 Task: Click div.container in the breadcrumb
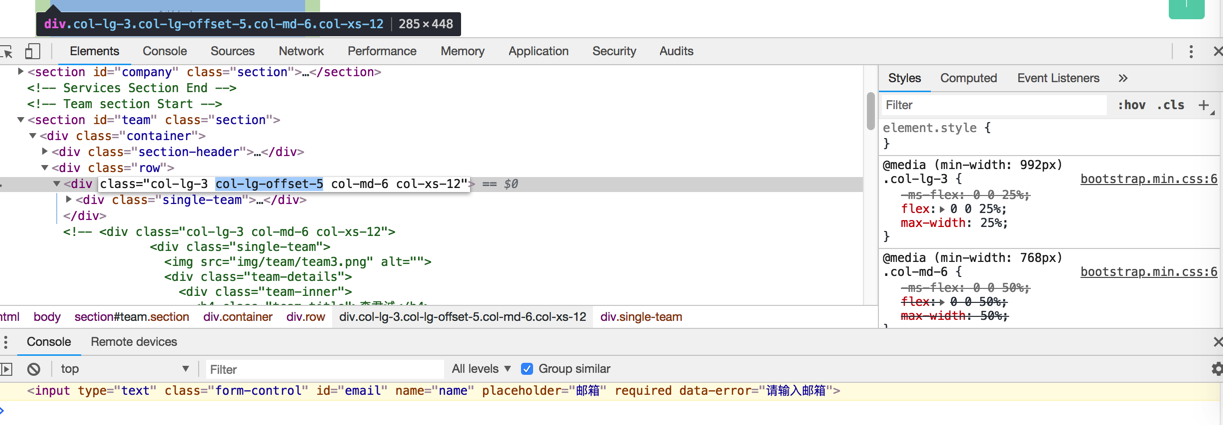pos(238,317)
